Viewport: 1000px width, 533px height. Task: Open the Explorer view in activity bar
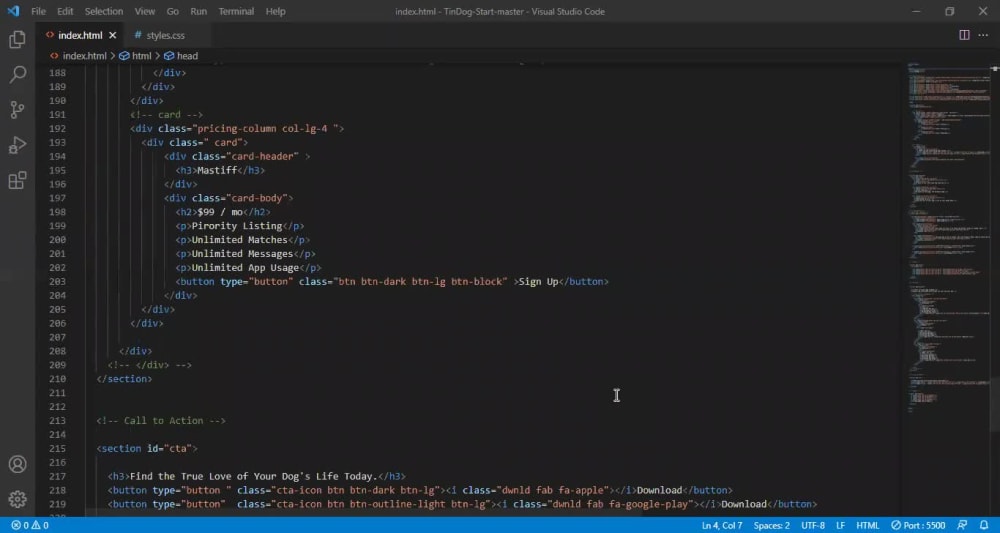[x=17, y=40]
